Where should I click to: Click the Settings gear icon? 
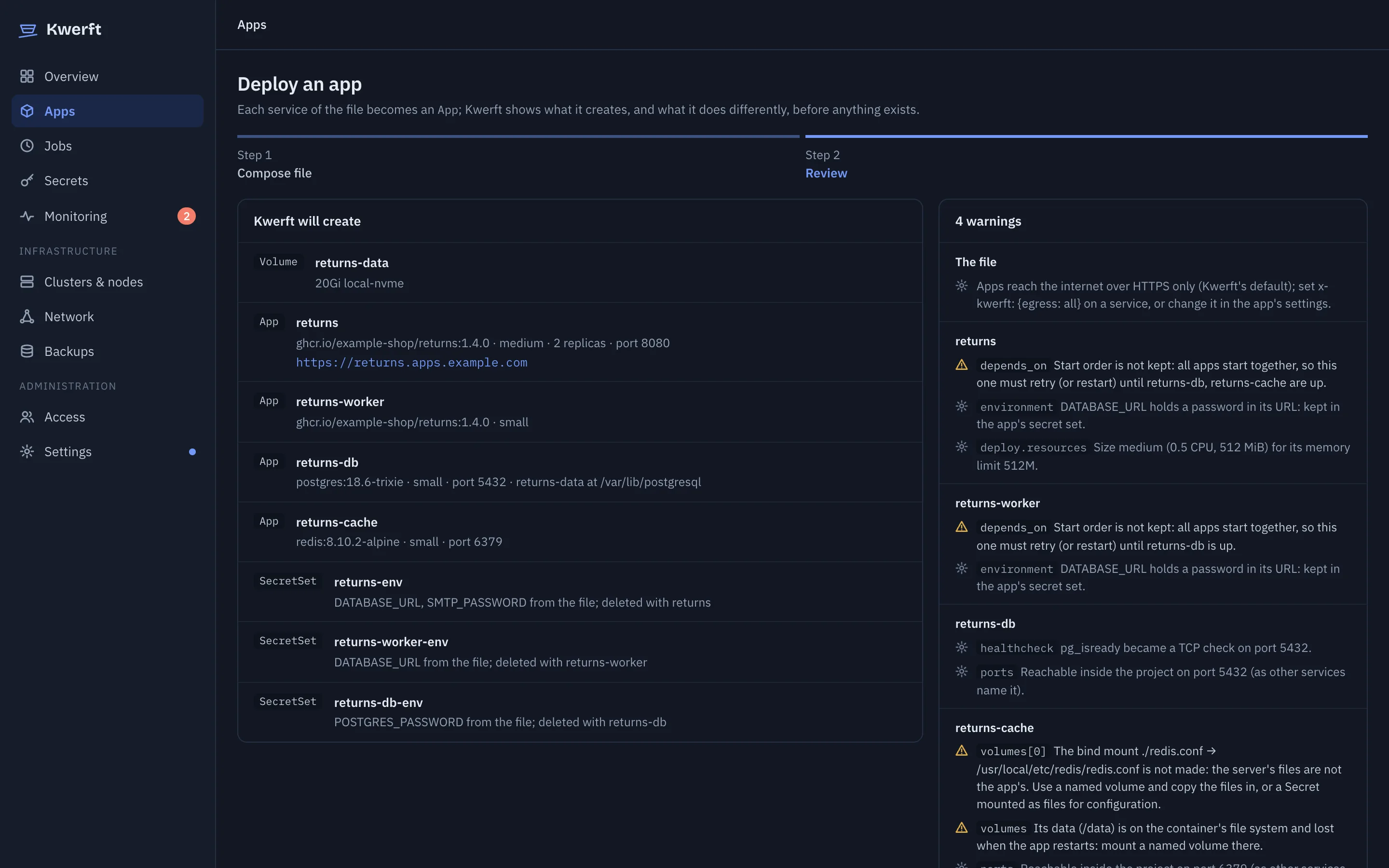click(x=27, y=451)
